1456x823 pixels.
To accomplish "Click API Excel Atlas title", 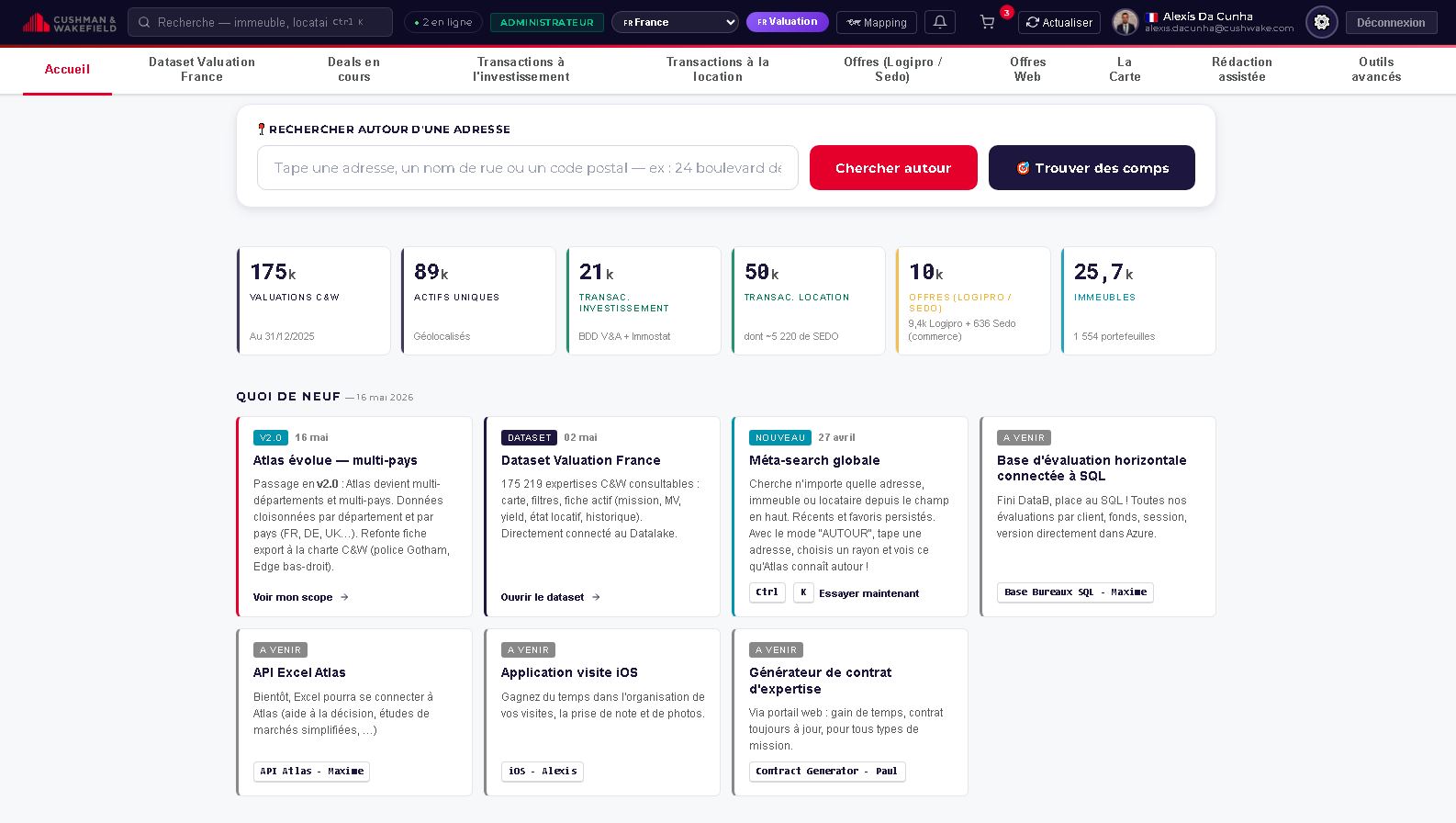I will point(299,672).
